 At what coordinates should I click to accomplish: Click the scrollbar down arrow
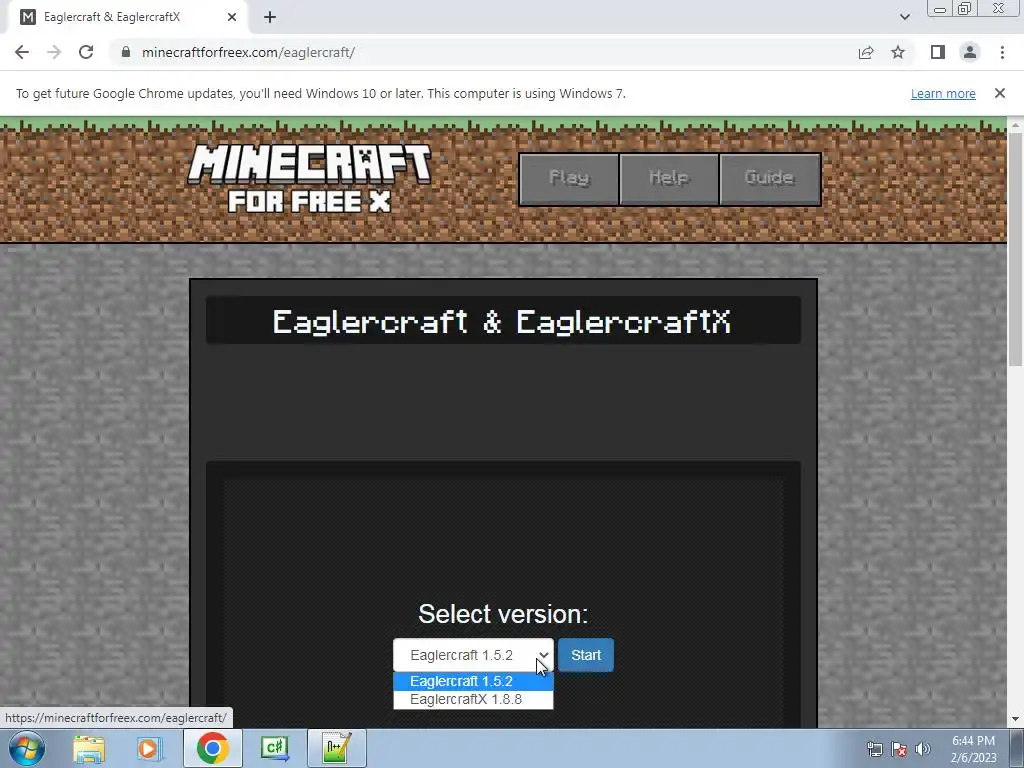1016,719
